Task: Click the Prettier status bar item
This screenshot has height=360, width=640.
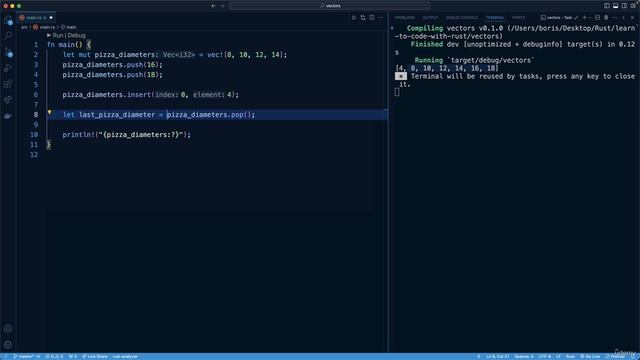Action: click(x=615, y=356)
